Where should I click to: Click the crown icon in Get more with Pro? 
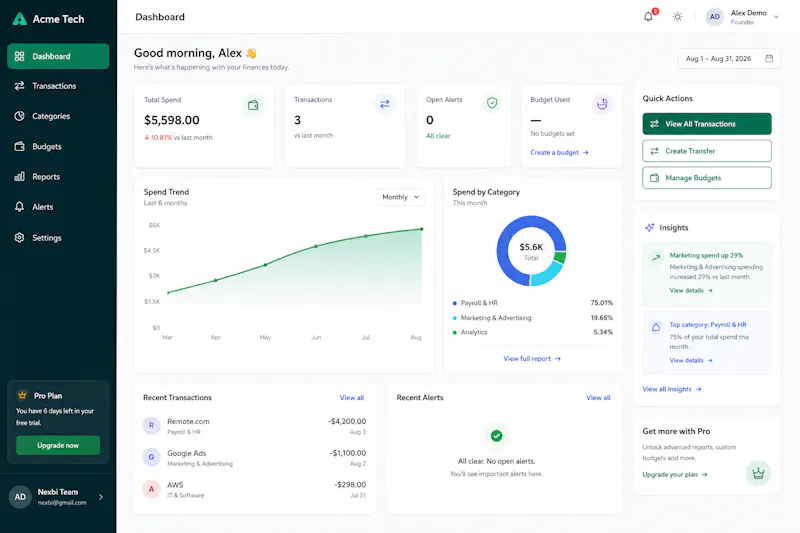coord(758,473)
